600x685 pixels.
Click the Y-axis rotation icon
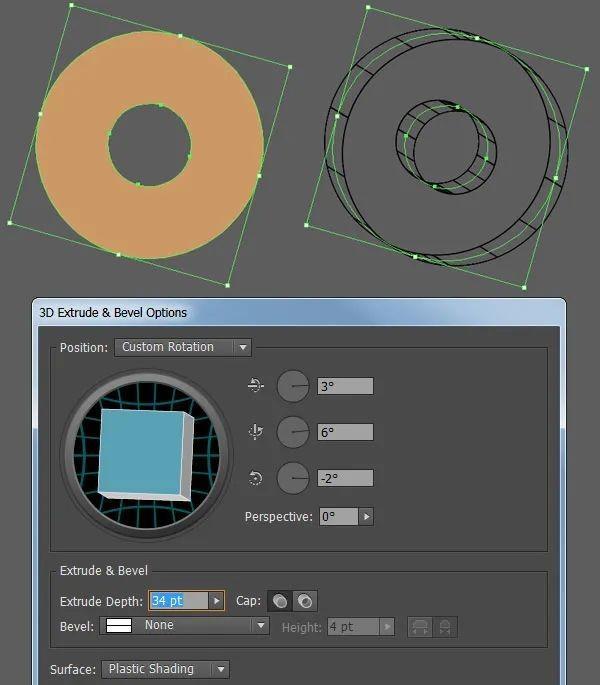pyautogui.click(x=256, y=432)
